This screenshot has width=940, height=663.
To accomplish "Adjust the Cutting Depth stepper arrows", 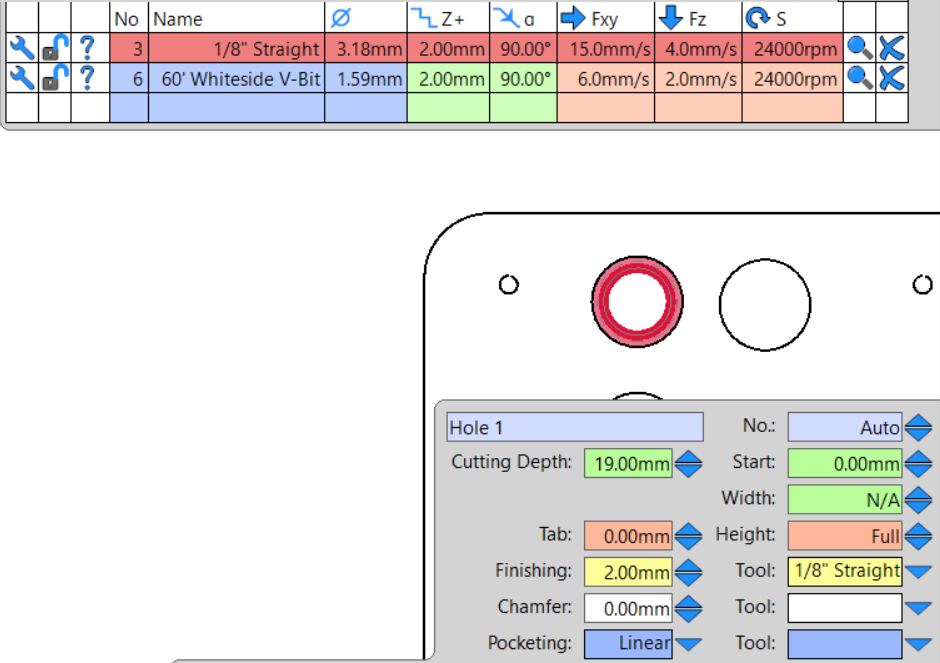I will point(688,464).
